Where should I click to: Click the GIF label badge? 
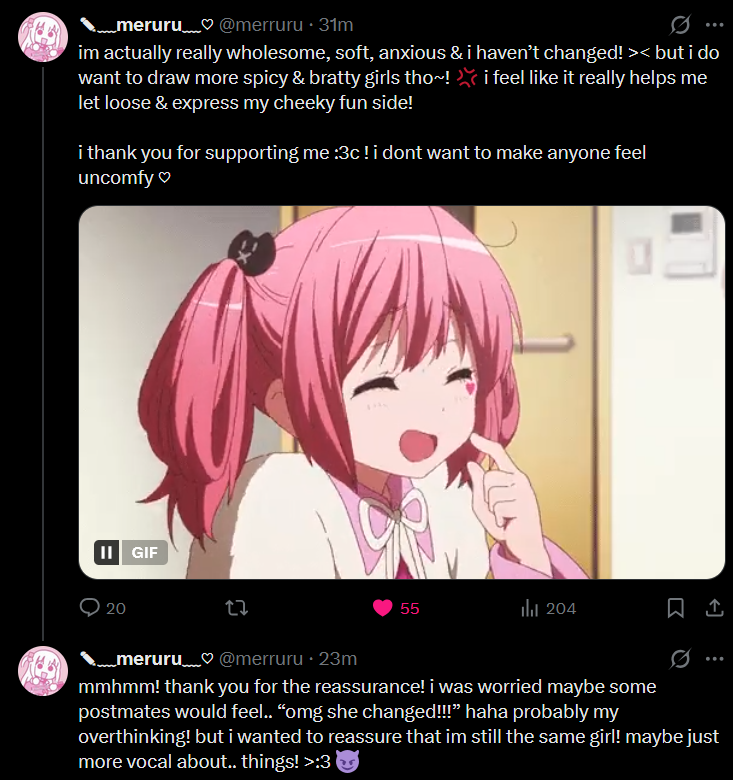pyautogui.click(x=144, y=552)
